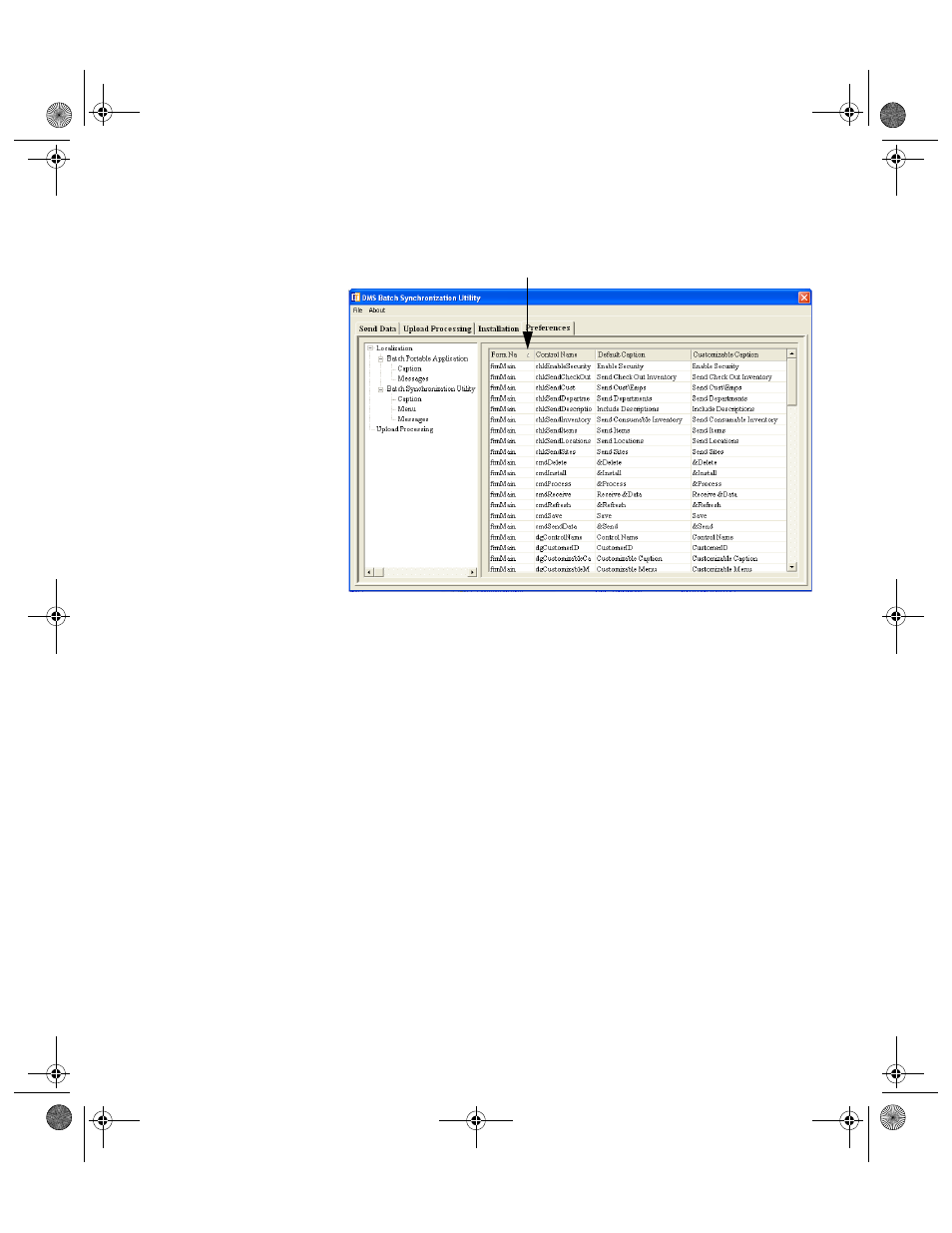
Task: Click the cmdReceive control name cell
Action: click(564, 494)
